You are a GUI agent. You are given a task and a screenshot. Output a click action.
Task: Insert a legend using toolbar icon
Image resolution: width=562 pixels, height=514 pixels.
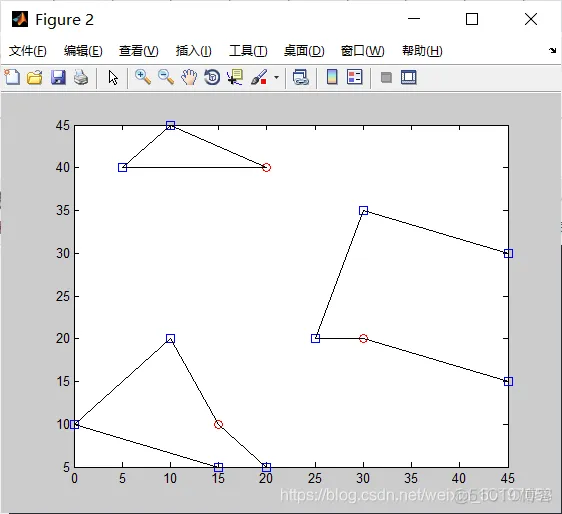click(355, 77)
